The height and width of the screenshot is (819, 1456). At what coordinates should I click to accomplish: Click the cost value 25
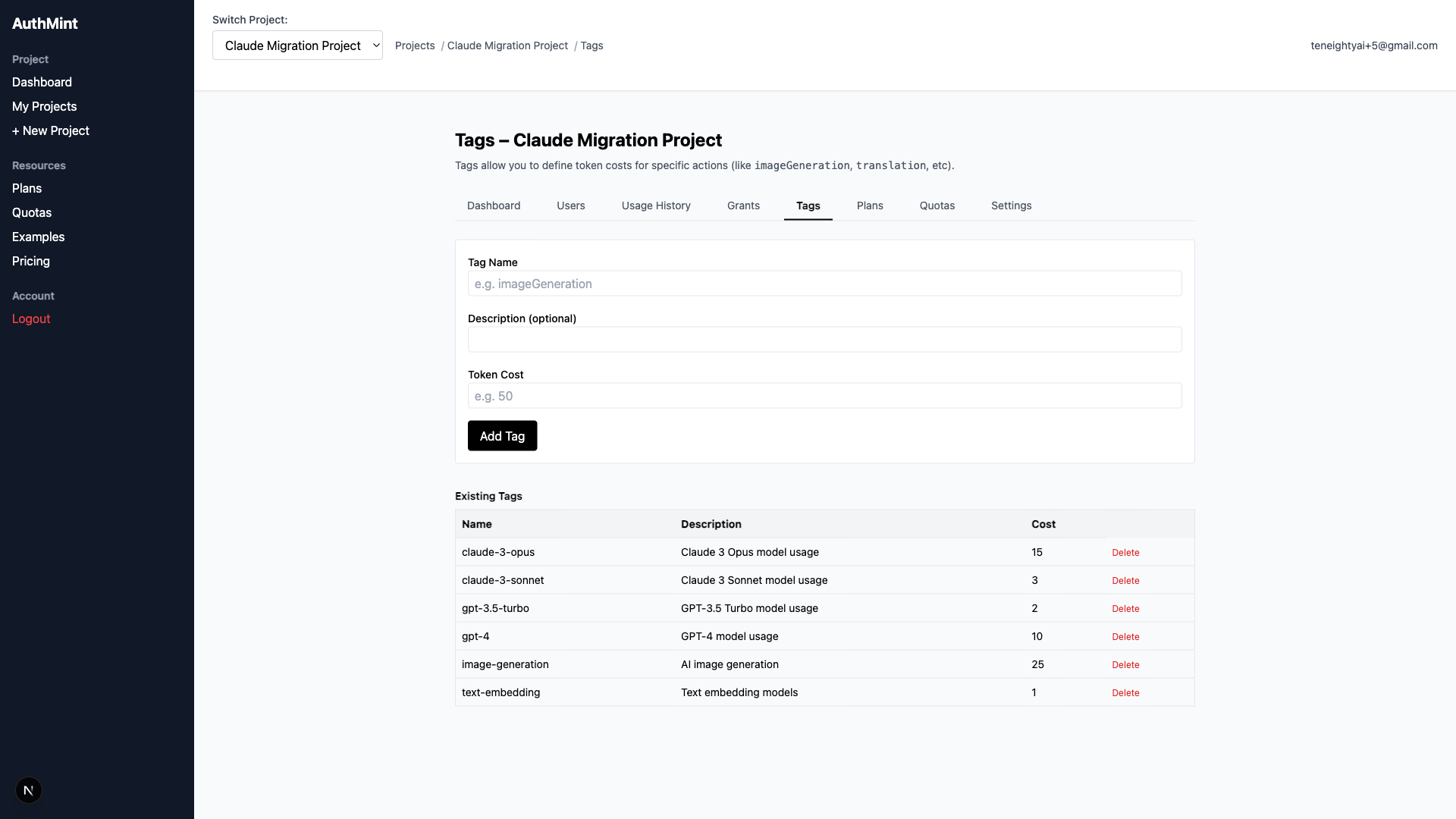(x=1037, y=664)
